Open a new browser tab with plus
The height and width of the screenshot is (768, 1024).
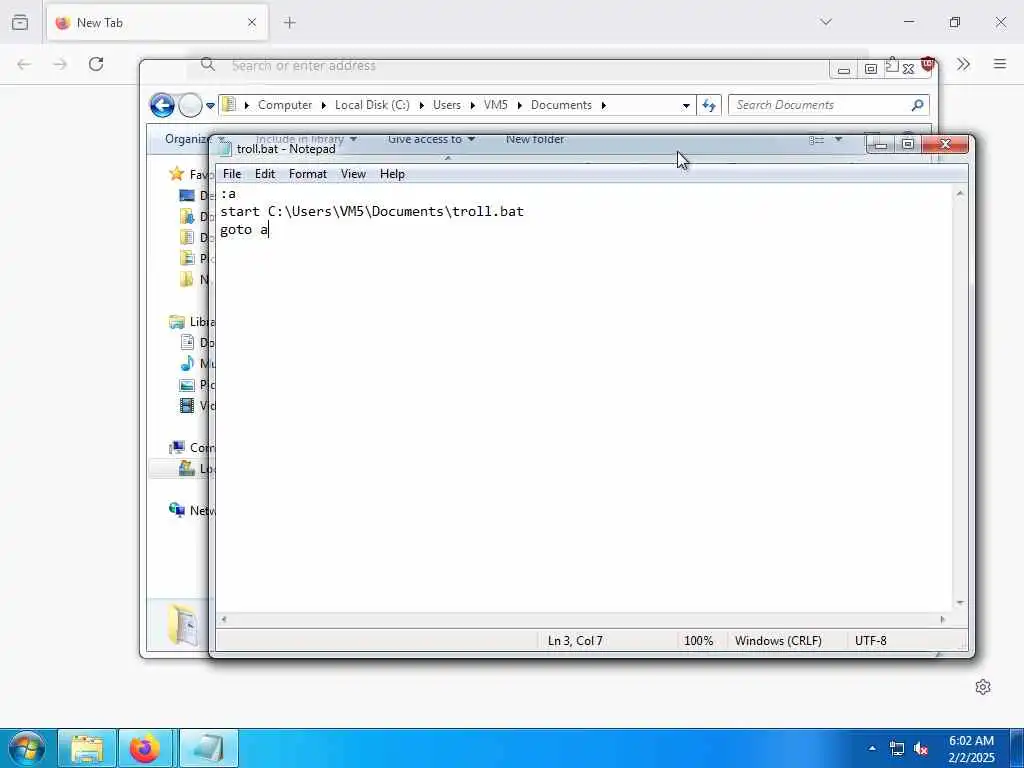(290, 23)
